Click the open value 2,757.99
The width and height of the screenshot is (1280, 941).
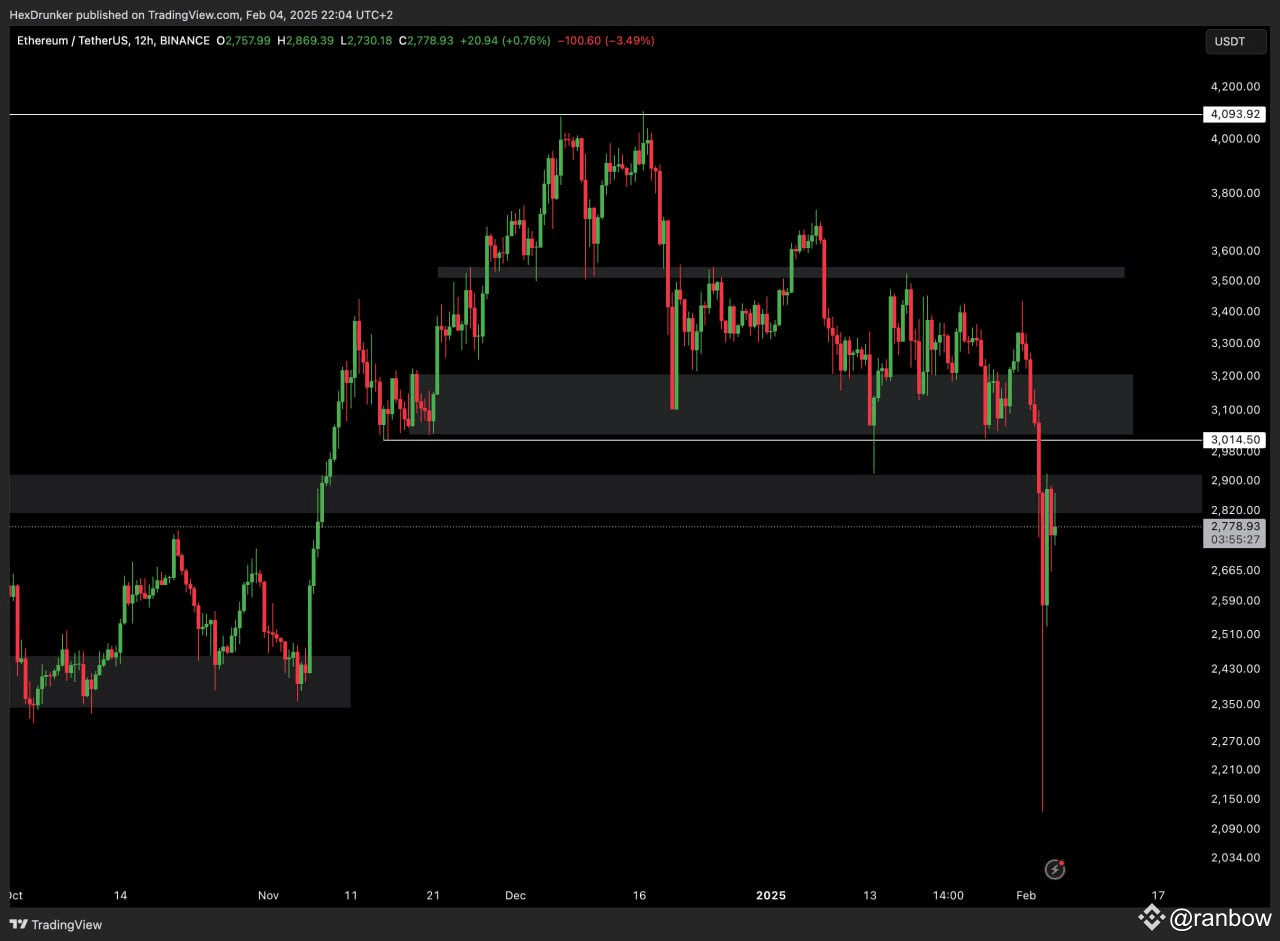tap(249, 41)
